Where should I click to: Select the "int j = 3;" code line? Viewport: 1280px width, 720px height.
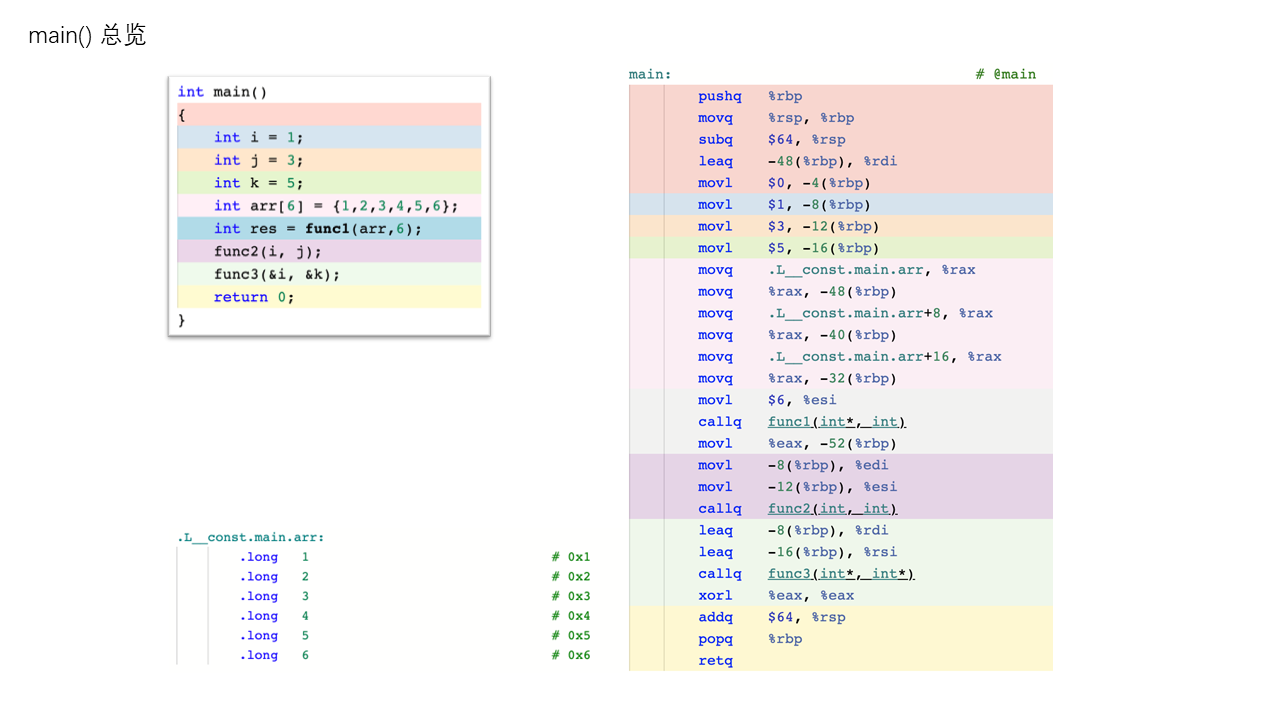point(258,160)
